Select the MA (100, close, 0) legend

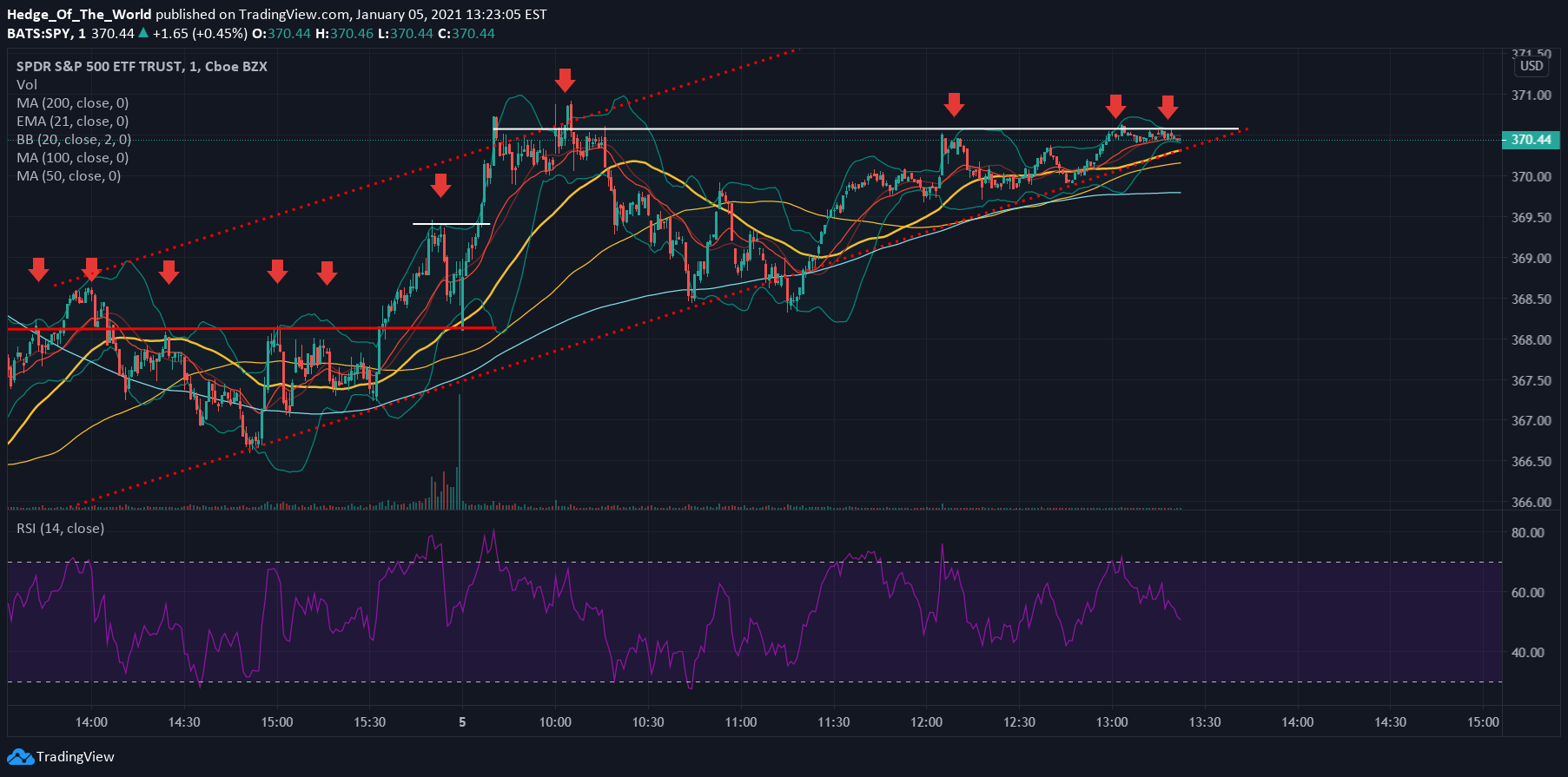coord(73,157)
